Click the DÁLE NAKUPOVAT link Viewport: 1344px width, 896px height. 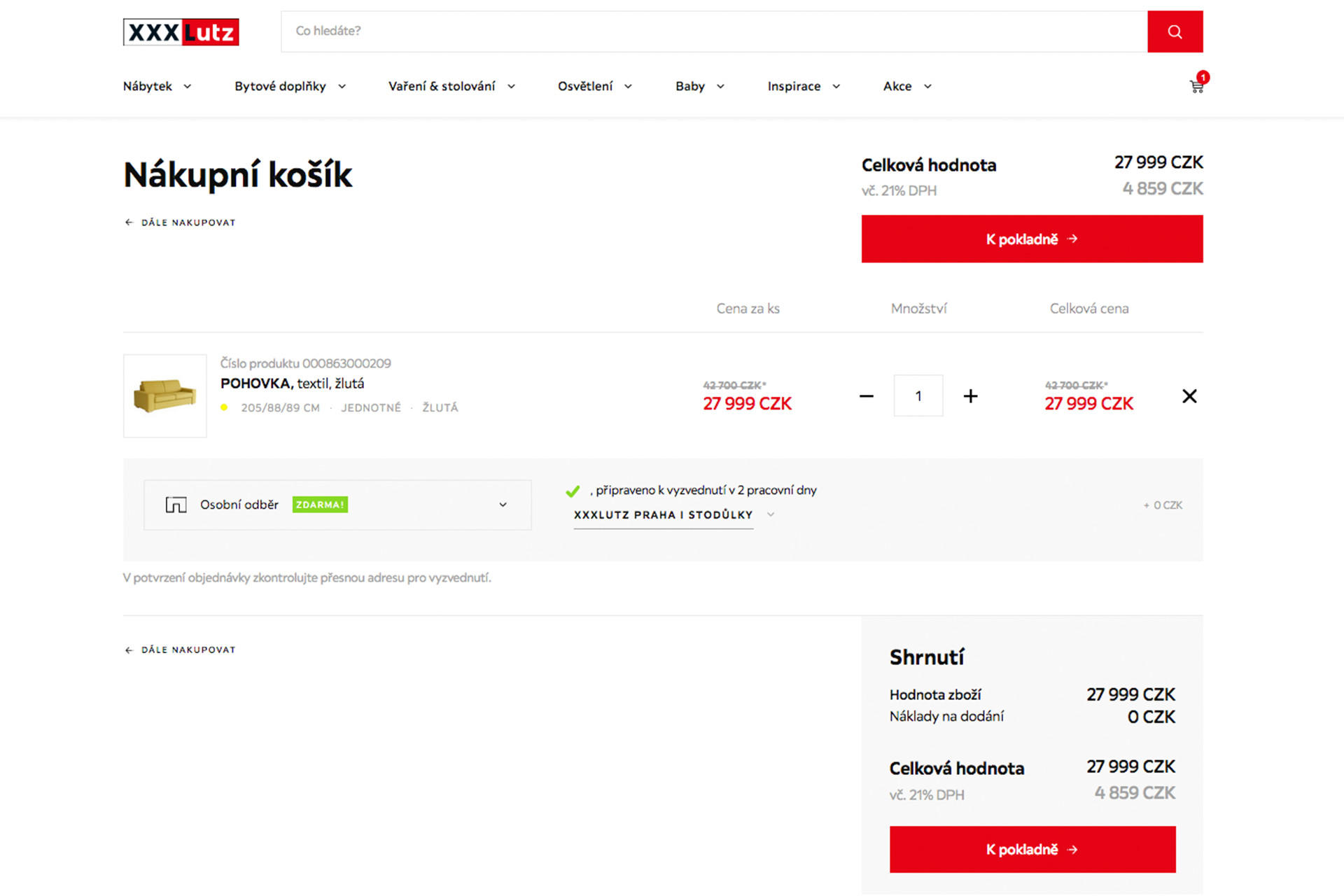pos(188,222)
